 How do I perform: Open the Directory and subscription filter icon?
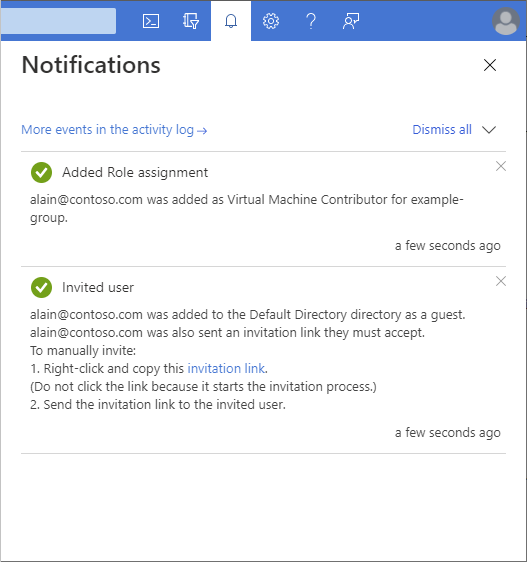click(191, 21)
